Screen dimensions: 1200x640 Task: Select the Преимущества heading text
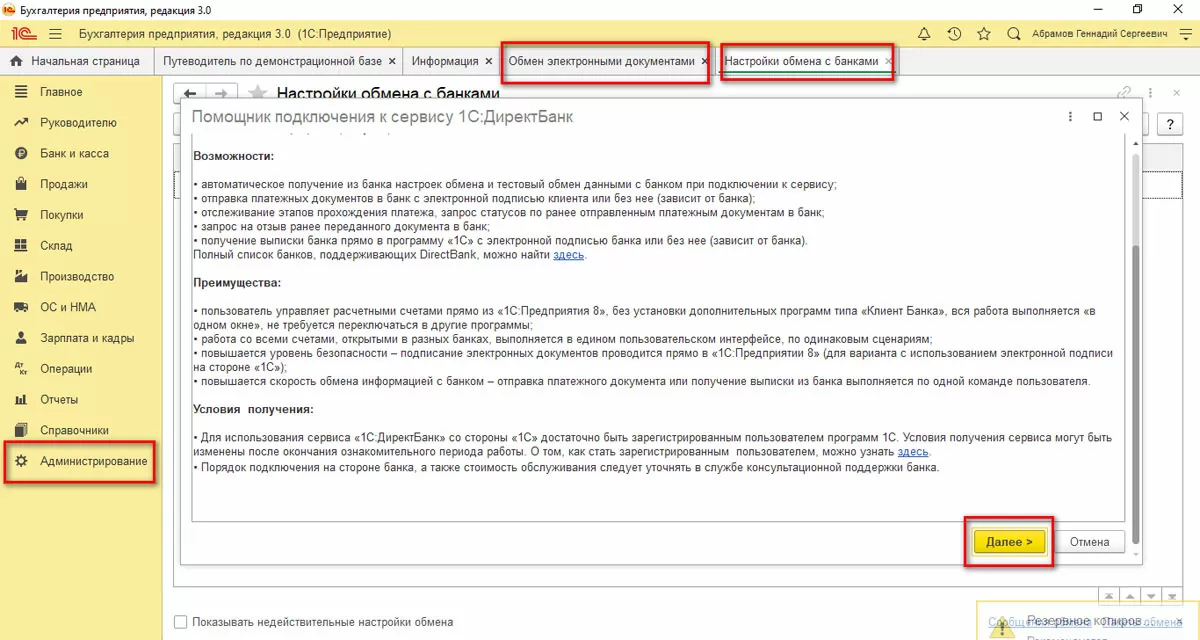(x=237, y=283)
